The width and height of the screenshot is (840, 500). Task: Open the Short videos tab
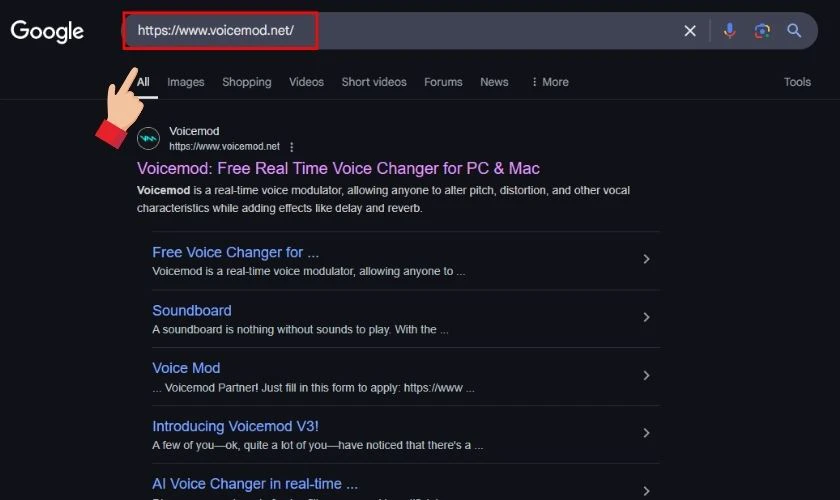click(374, 82)
